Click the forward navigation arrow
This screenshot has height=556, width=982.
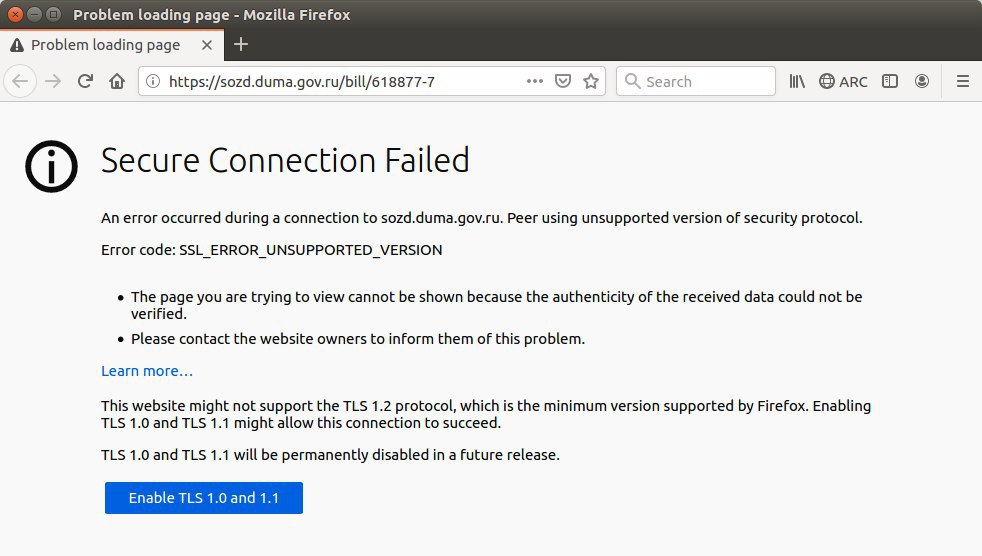[53, 81]
